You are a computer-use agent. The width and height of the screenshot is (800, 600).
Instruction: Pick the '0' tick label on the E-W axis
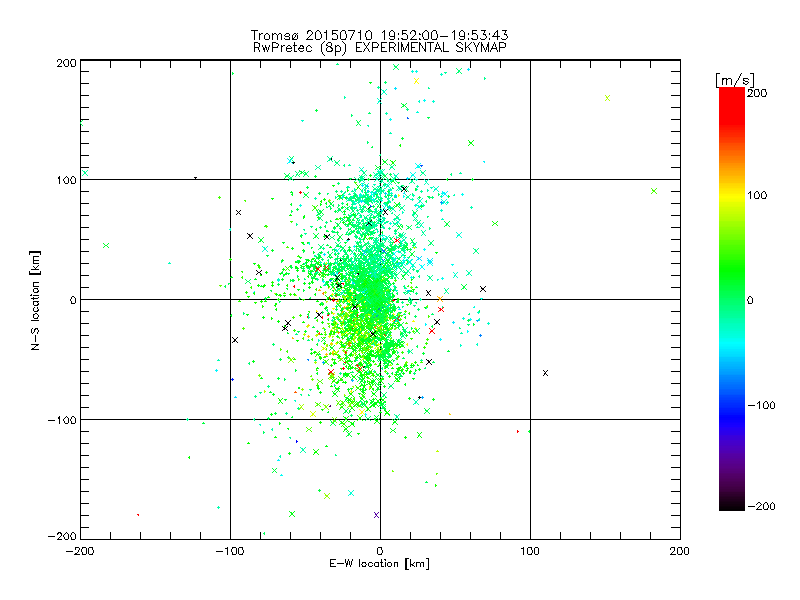(380, 551)
